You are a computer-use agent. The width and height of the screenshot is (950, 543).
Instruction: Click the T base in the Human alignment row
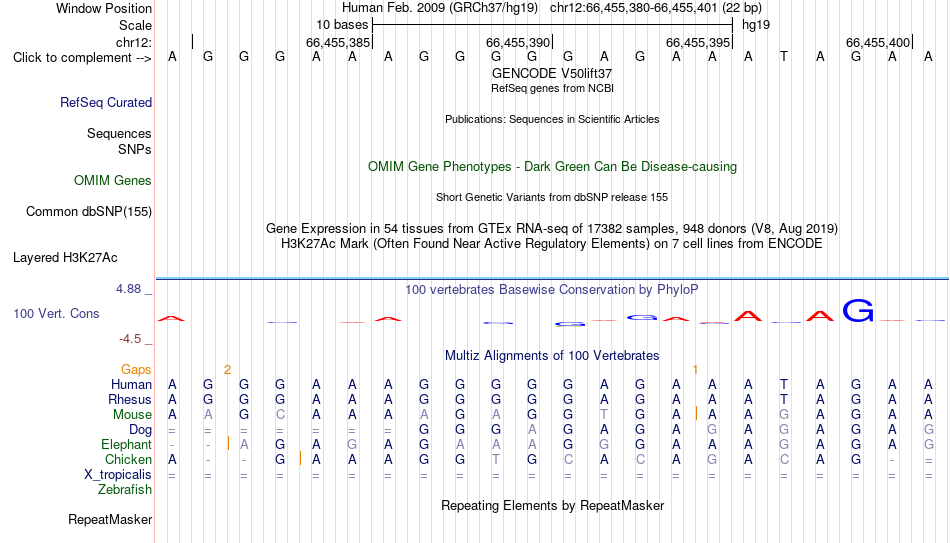coord(784,384)
